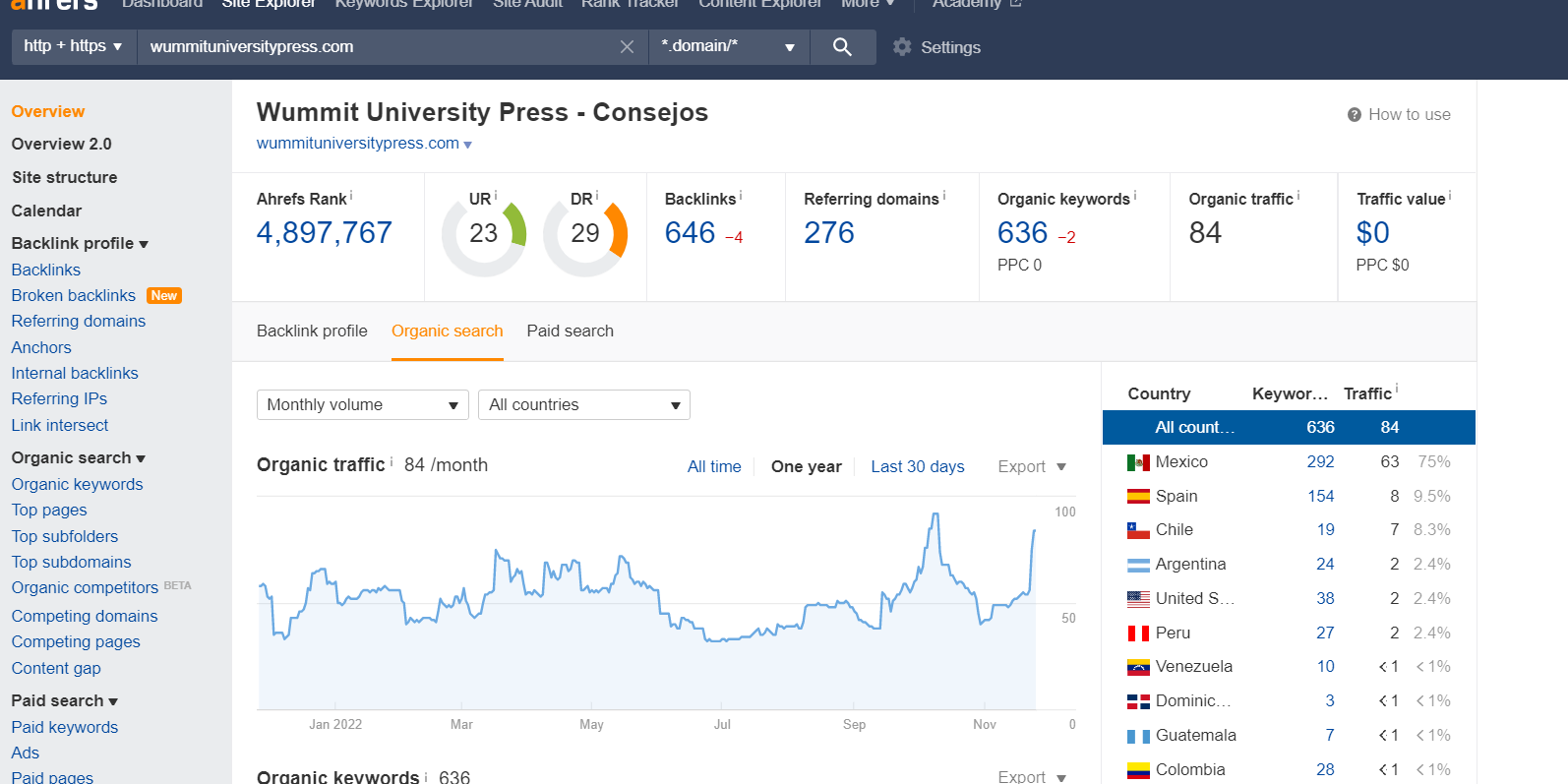
Task: Open Settings via the gear icon
Action: pos(902,46)
